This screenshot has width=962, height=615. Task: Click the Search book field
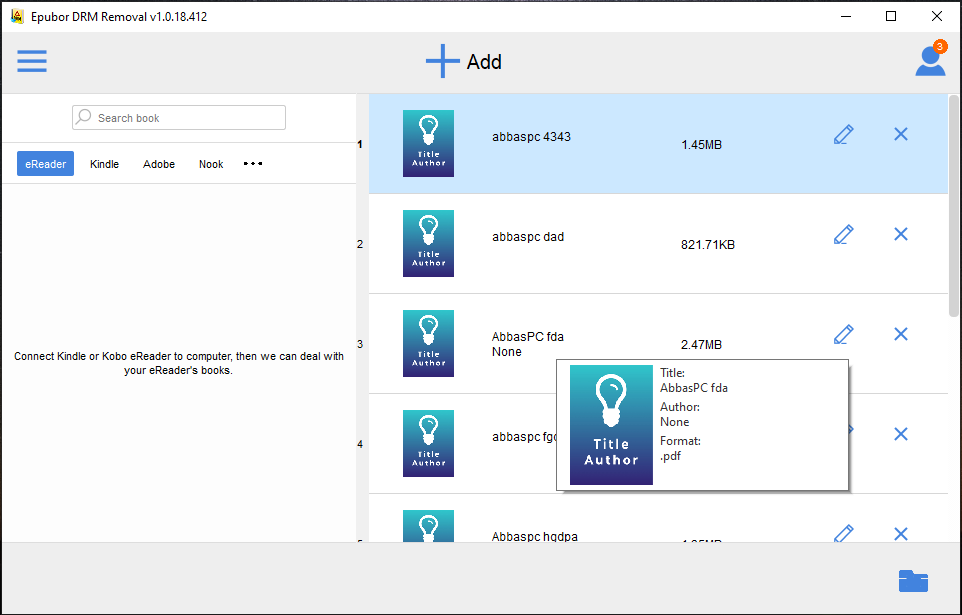pos(179,118)
